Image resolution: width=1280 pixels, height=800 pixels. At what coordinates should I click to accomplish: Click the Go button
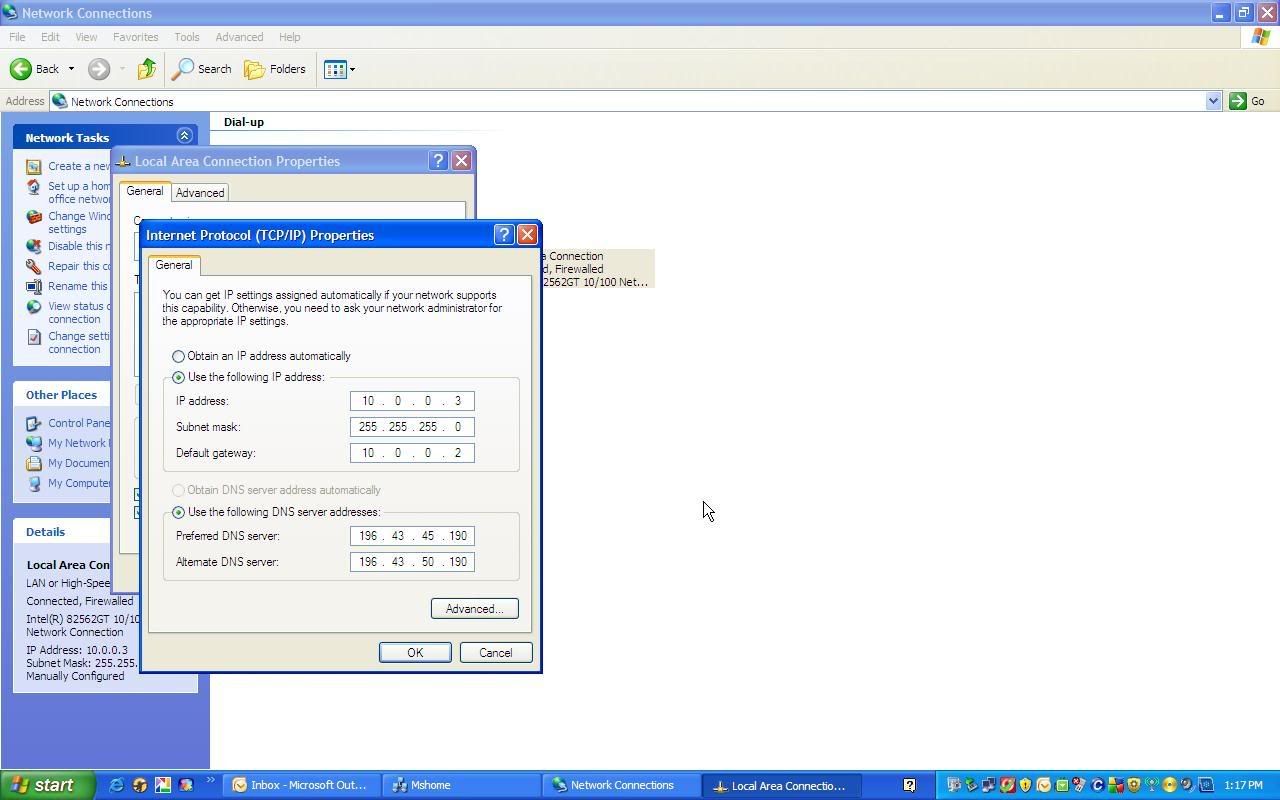(1247, 101)
